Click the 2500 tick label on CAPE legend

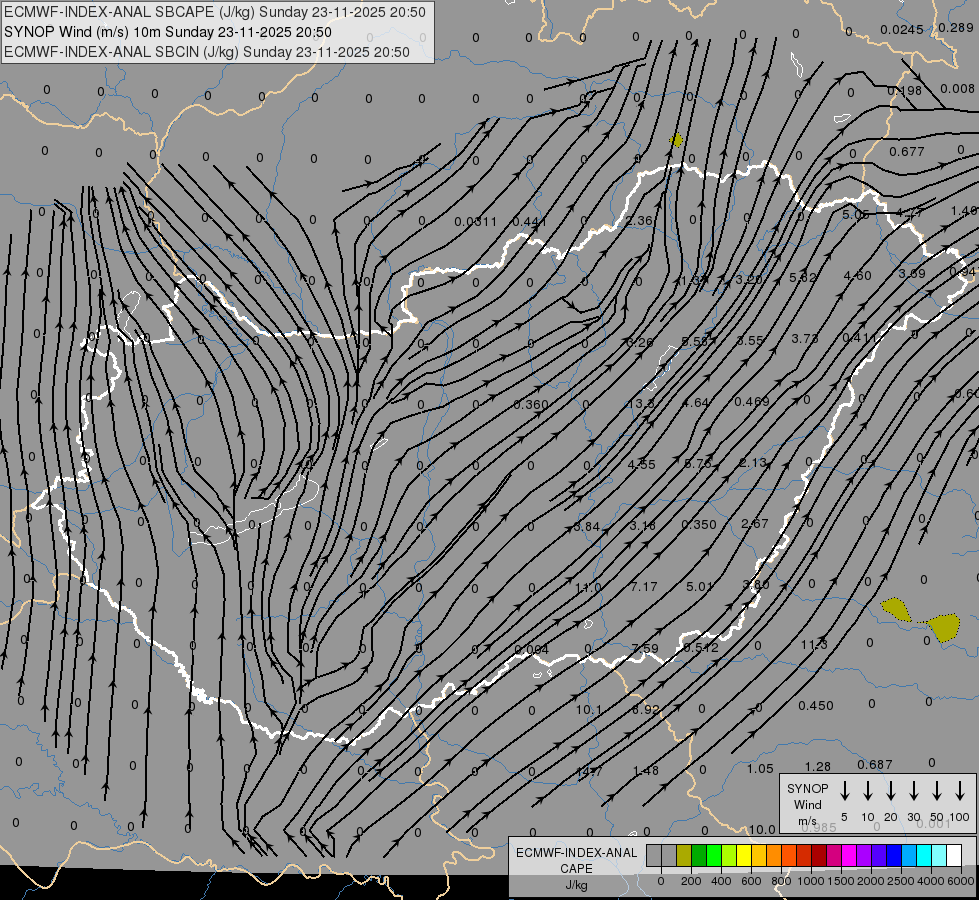point(901,881)
